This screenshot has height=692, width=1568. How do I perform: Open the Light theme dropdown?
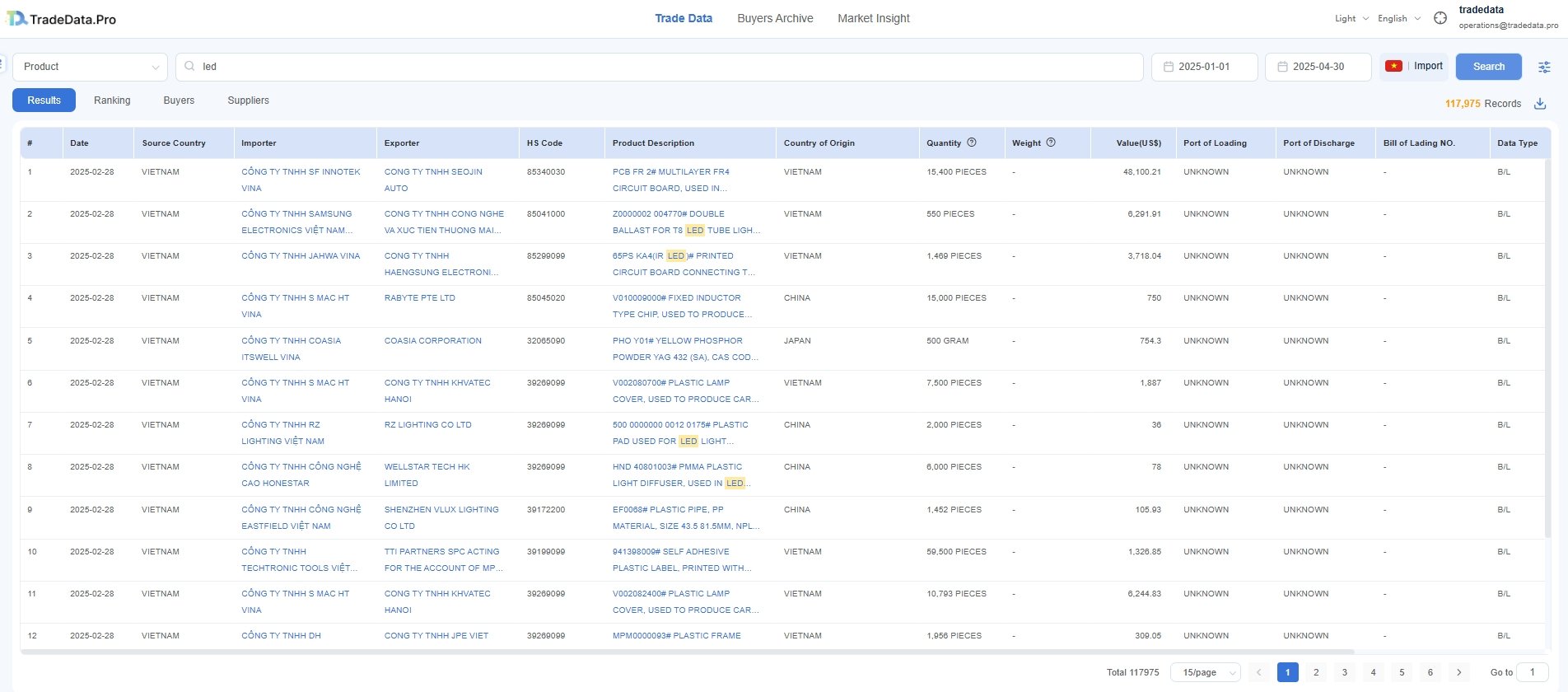pos(1351,18)
